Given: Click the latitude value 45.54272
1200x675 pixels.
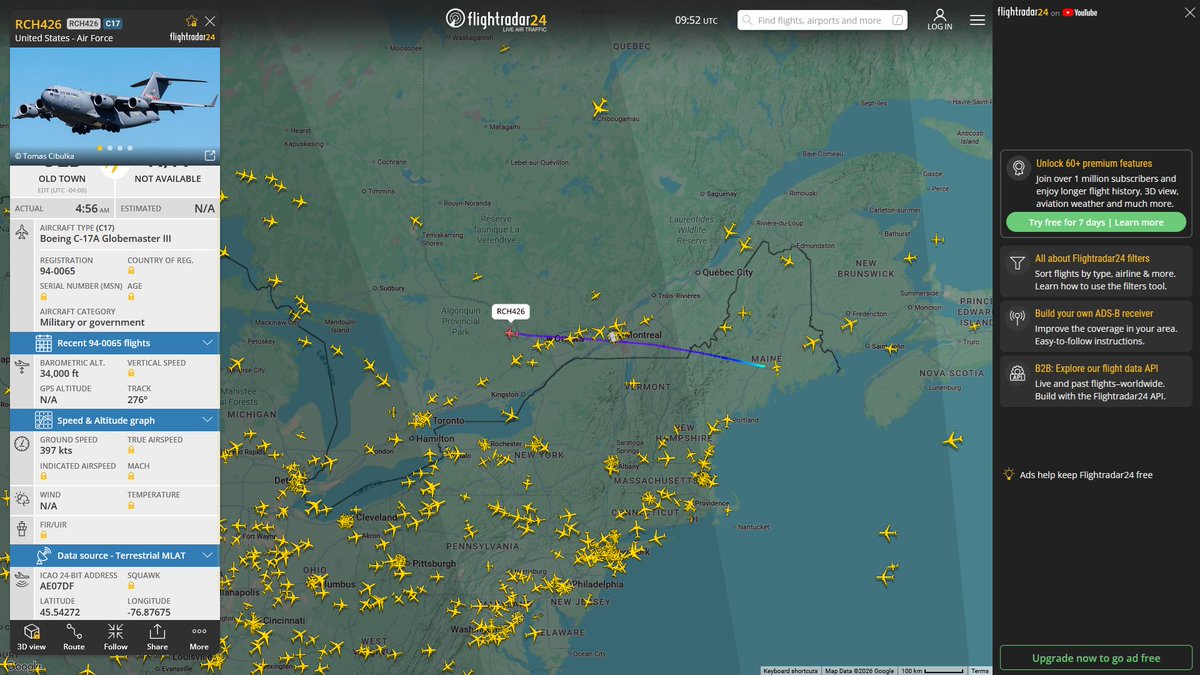Looking at the screenshot, I should coord(62,612).
